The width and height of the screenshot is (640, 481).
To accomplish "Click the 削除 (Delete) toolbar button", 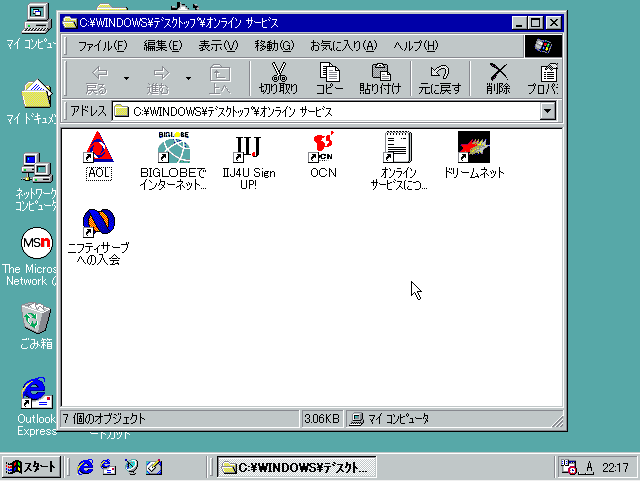I will pyautogui.click(x=498, y=78).
